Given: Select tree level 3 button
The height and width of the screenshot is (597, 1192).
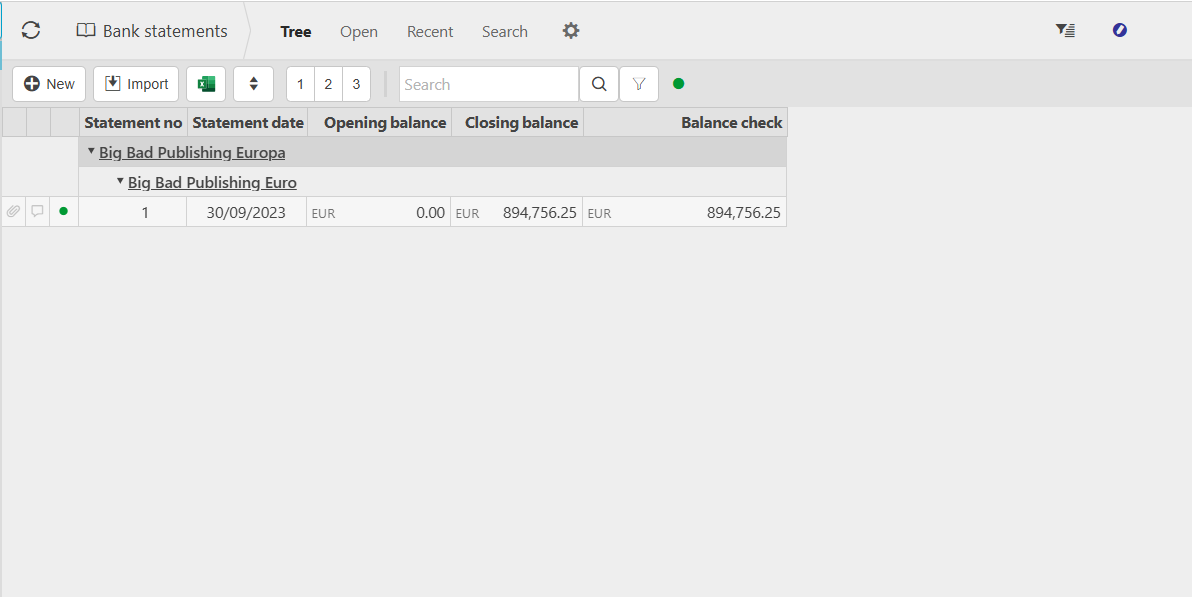Looking at the screenshot, I should pos(357,84).
